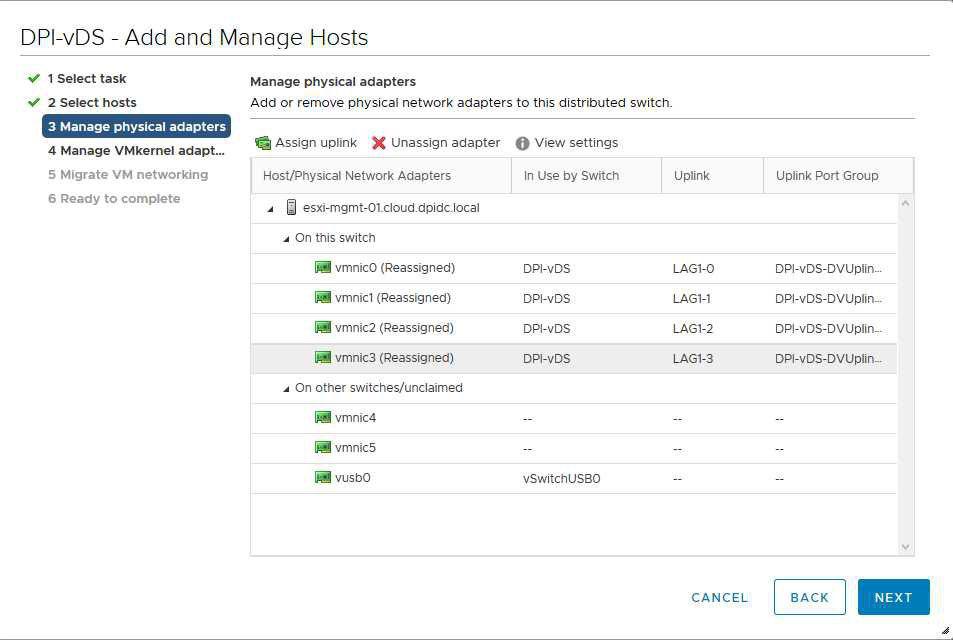Viewport: 953px width, 640px height.
Task: Click the green checkmark beside Select task
Action: click(x=34, y=78)
